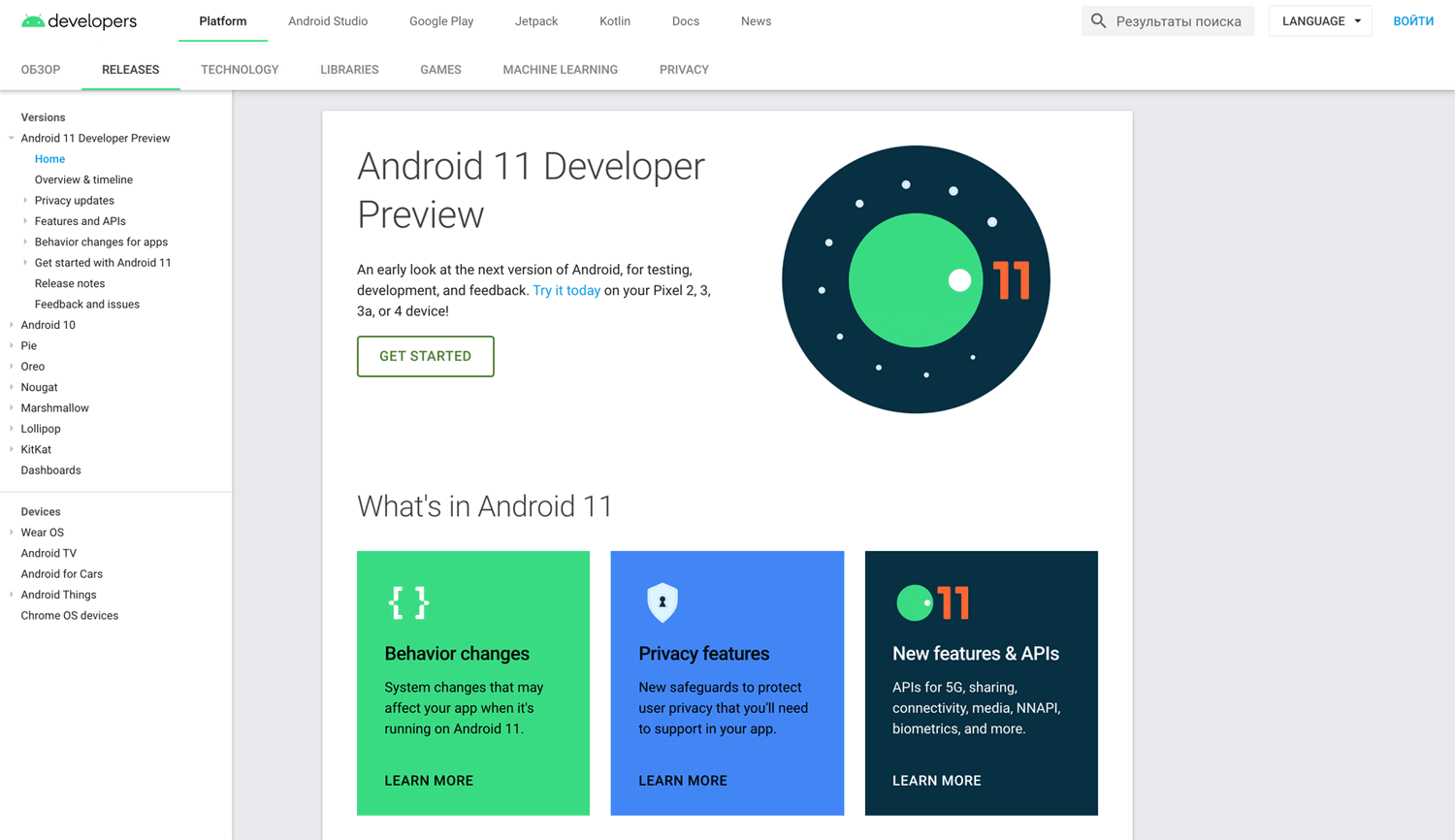Switch to the TECHNOLOGY tab

[240, 69]
